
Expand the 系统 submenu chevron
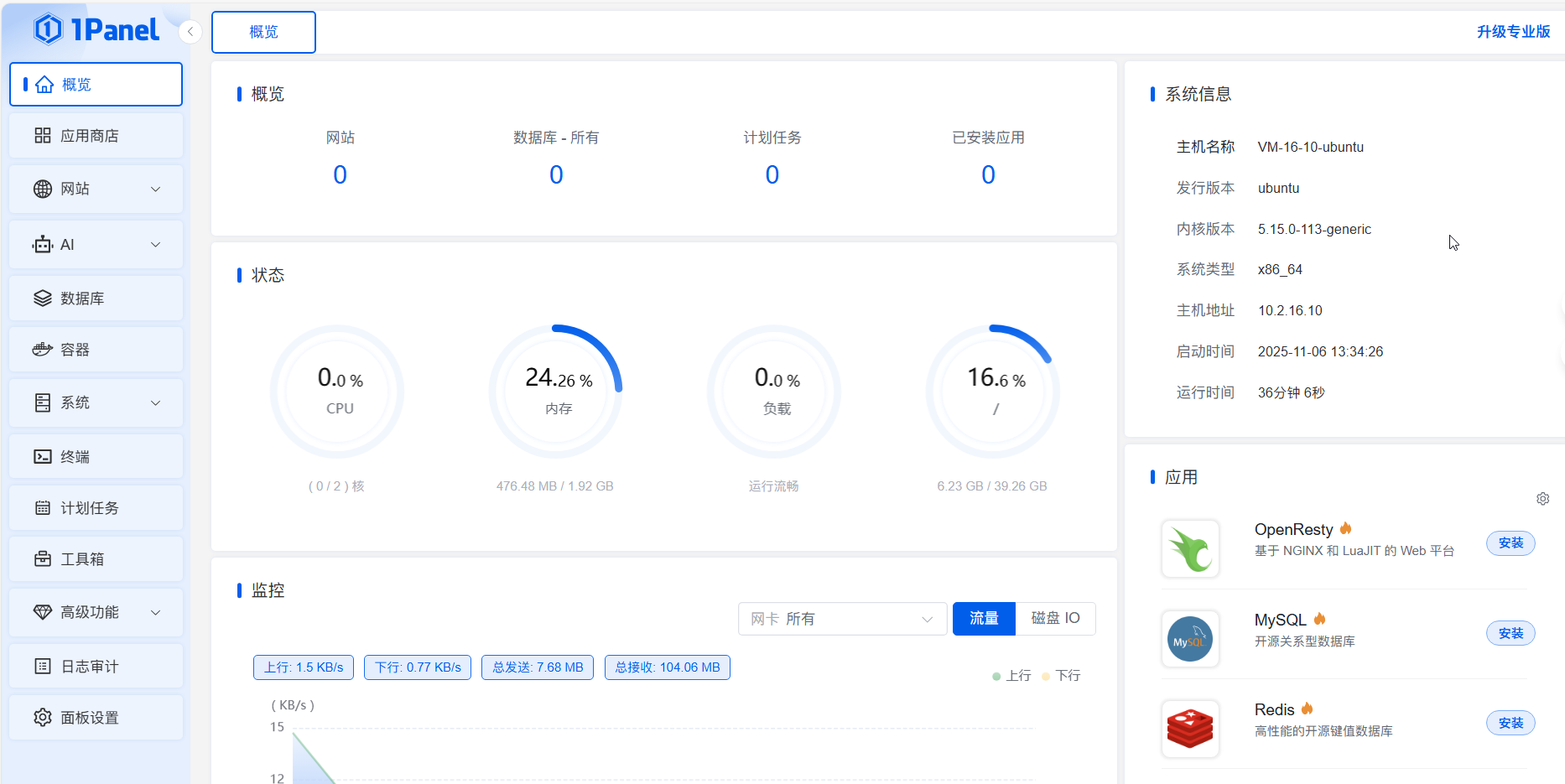pyautogui.click(x=155, y=403)
